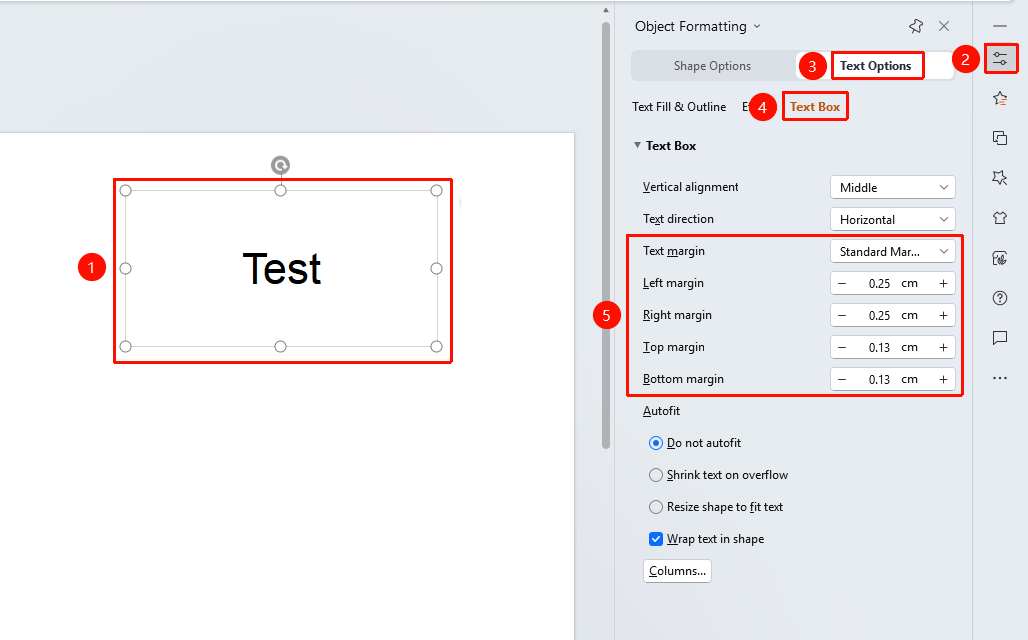Open the Object Formatting panel title dropdown
1028x640 pixels.
(757, 26)
